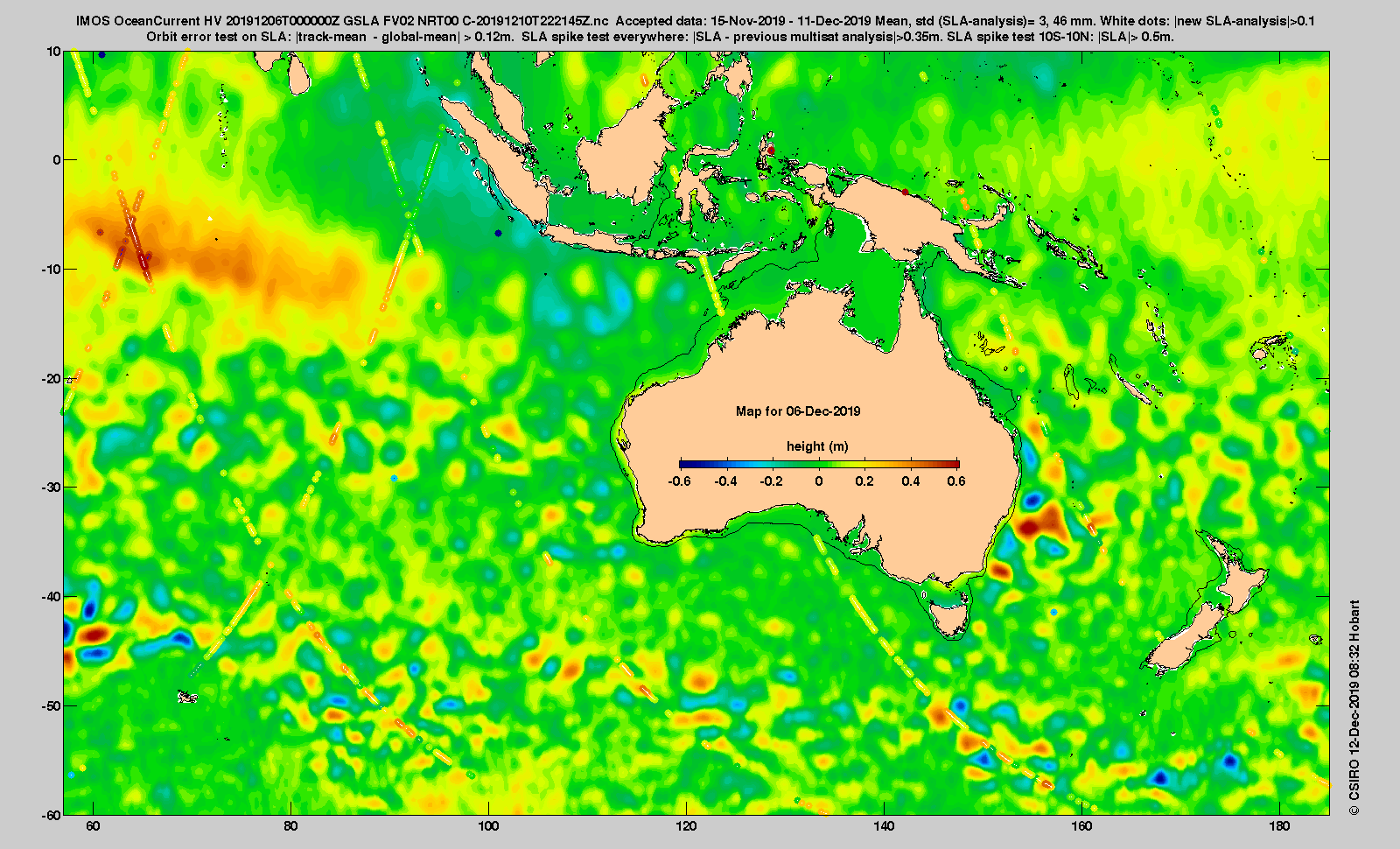
Task: Click the 'Map for 06-Dec-2019' label
Action: pos(798,411)
